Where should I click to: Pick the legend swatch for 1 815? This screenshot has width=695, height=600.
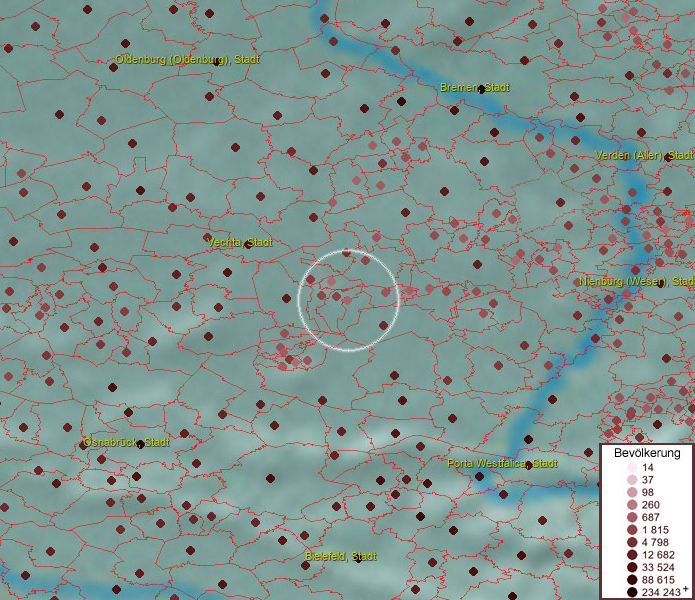[632, 530]
